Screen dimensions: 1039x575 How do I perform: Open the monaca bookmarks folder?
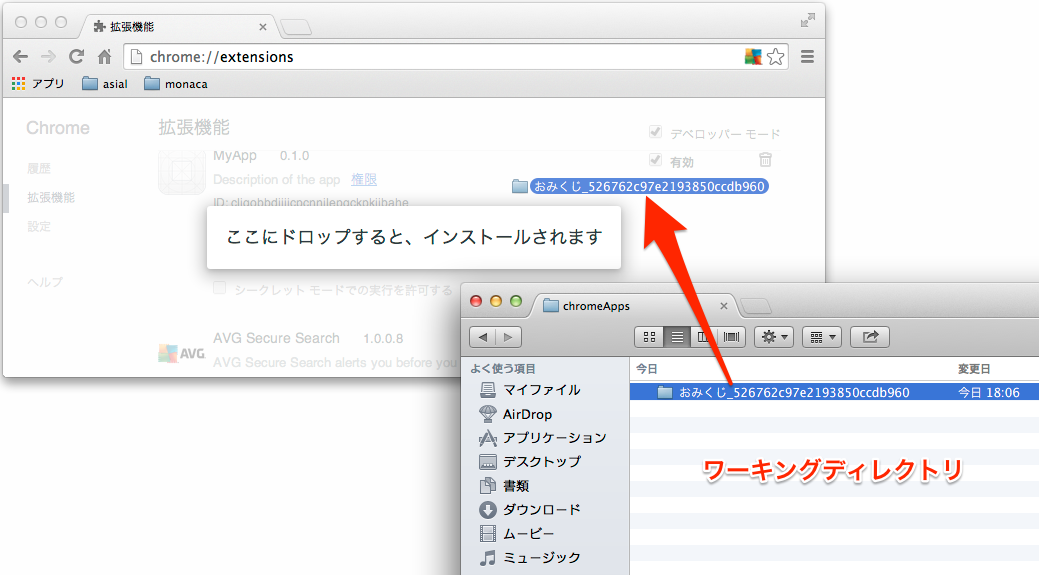click(175, 84)
